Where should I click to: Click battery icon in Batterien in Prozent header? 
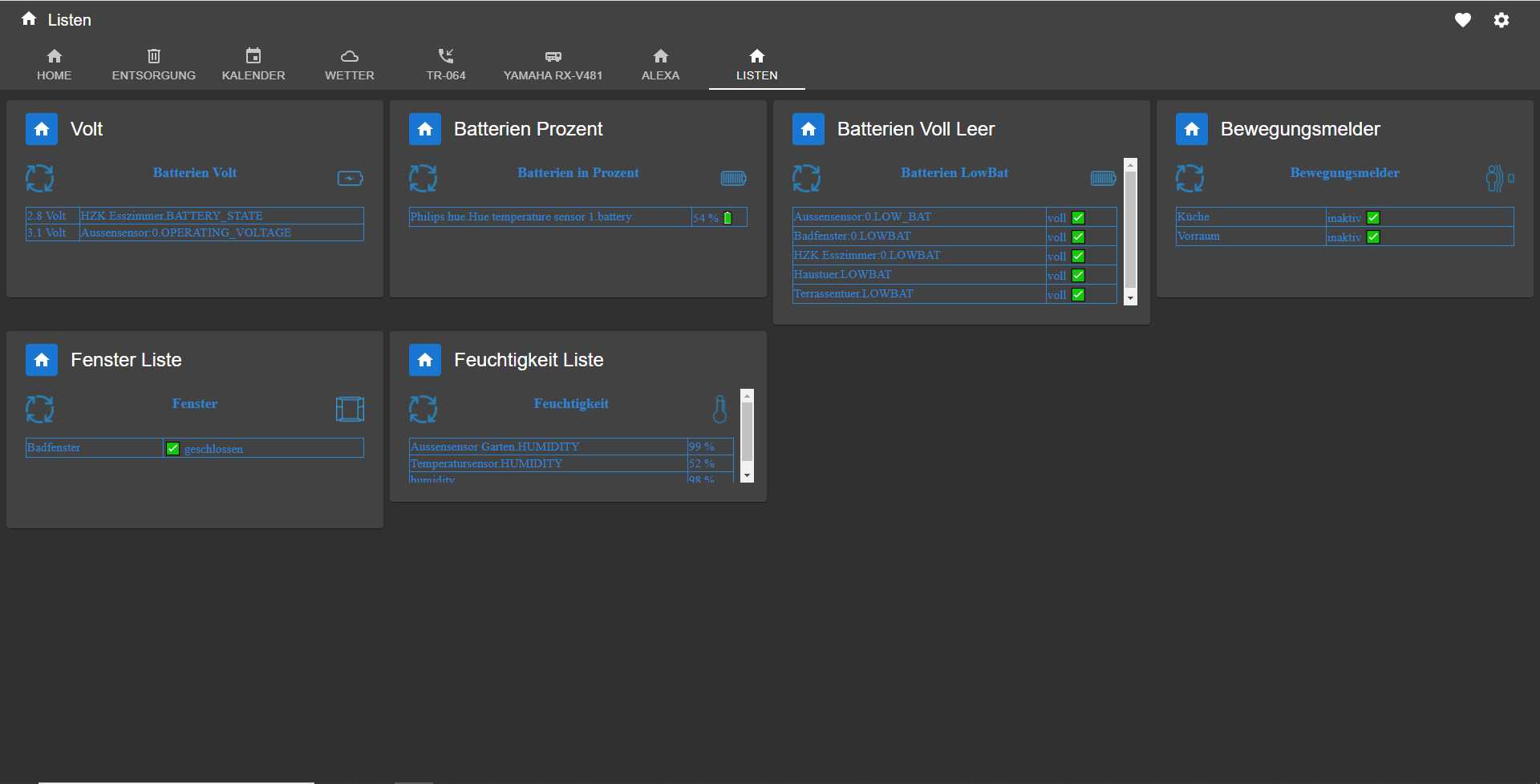[x=733, y=178]
